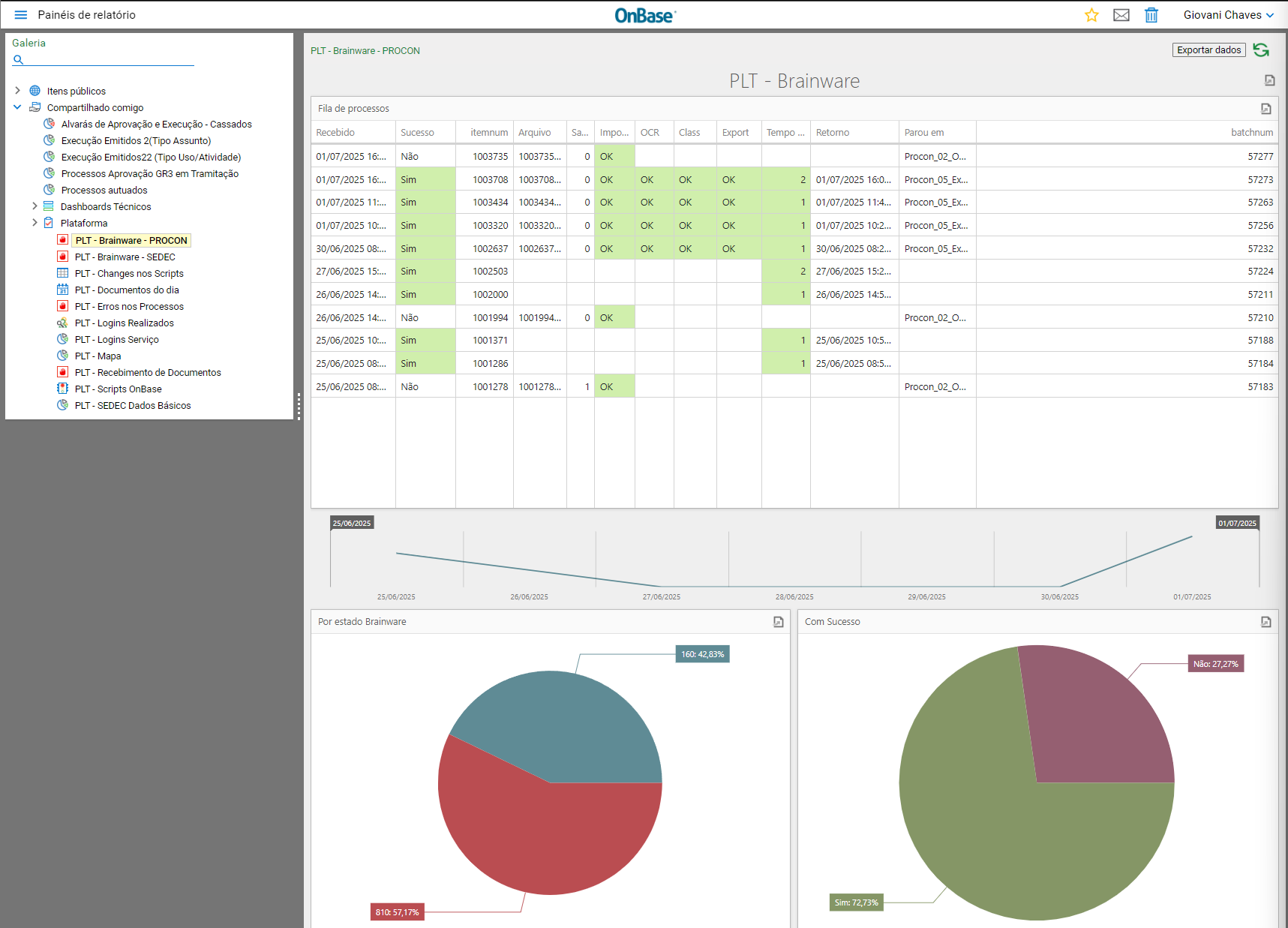Expand Plataforma folder arrow
Image resolution: width=1288 pixels, height=928 pixels.
(x=35, y=223)
